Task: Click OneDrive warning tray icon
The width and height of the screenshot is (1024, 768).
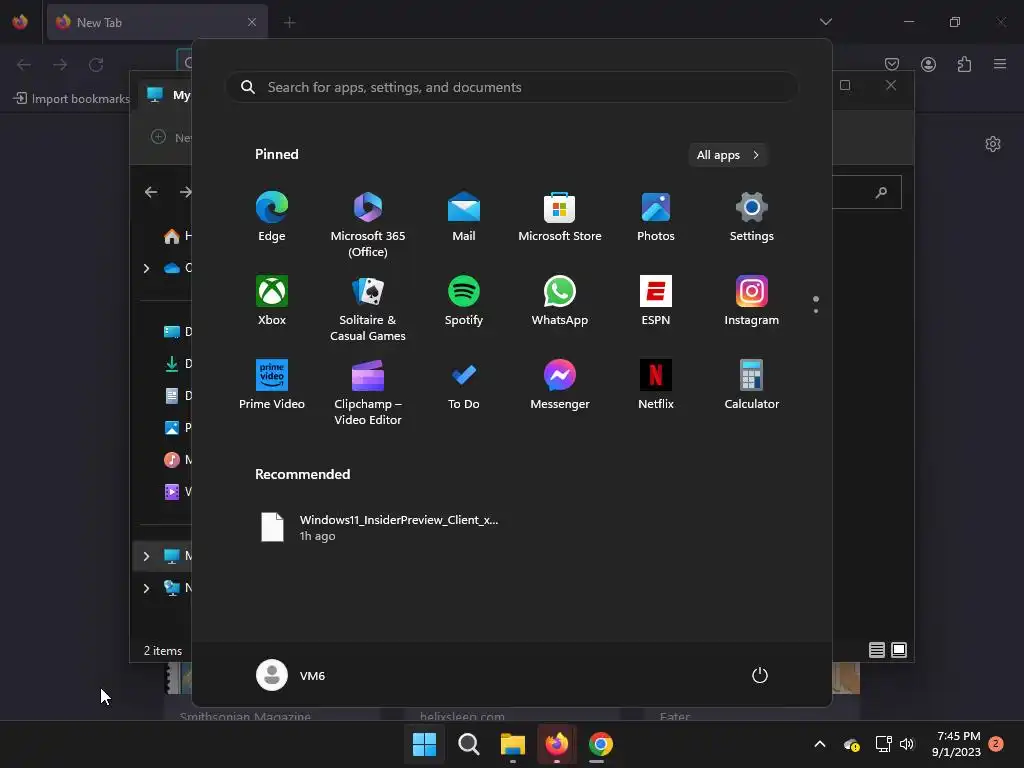Action: (852, 744)
